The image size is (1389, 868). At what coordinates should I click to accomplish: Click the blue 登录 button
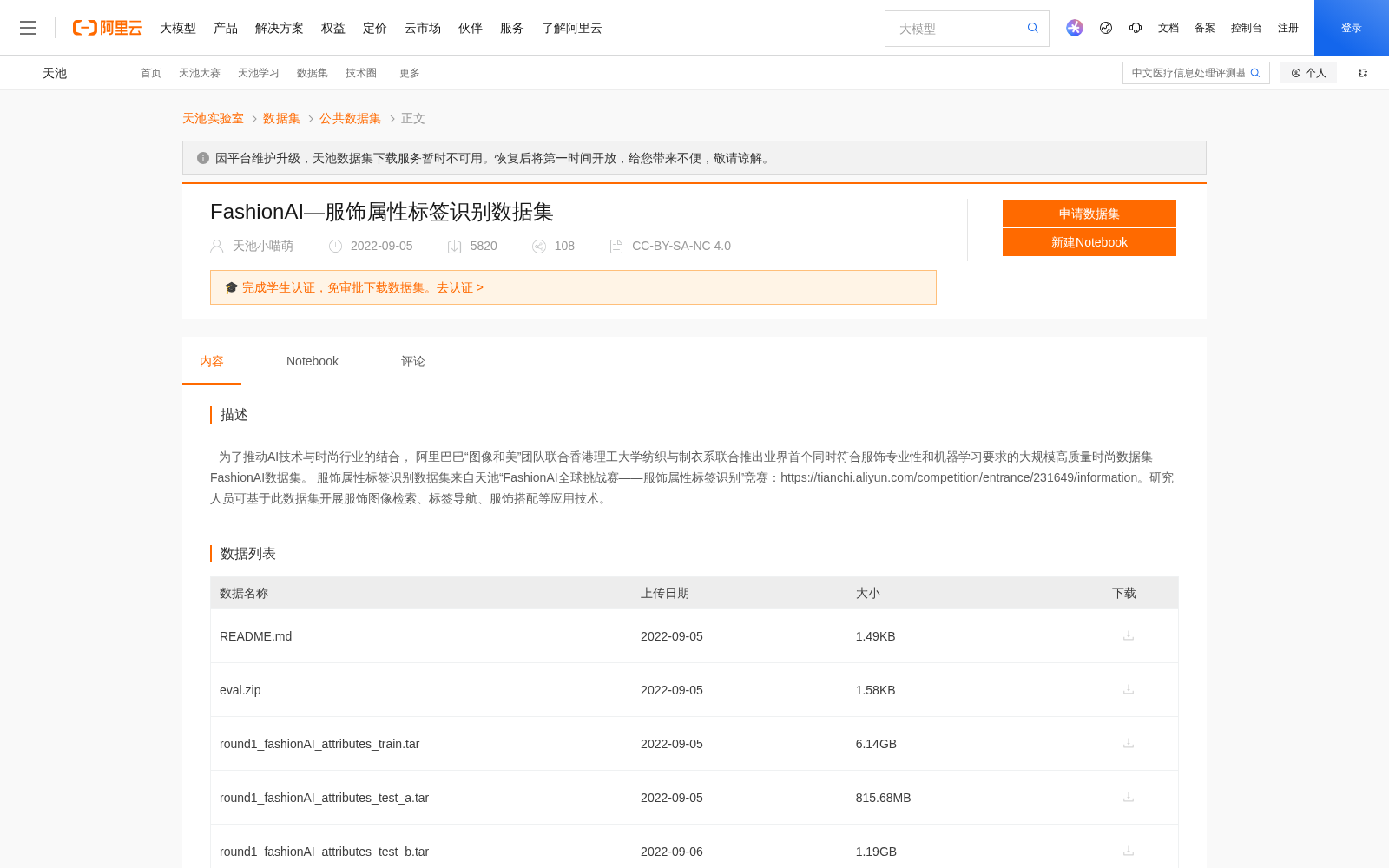(x=1352, y=28)
